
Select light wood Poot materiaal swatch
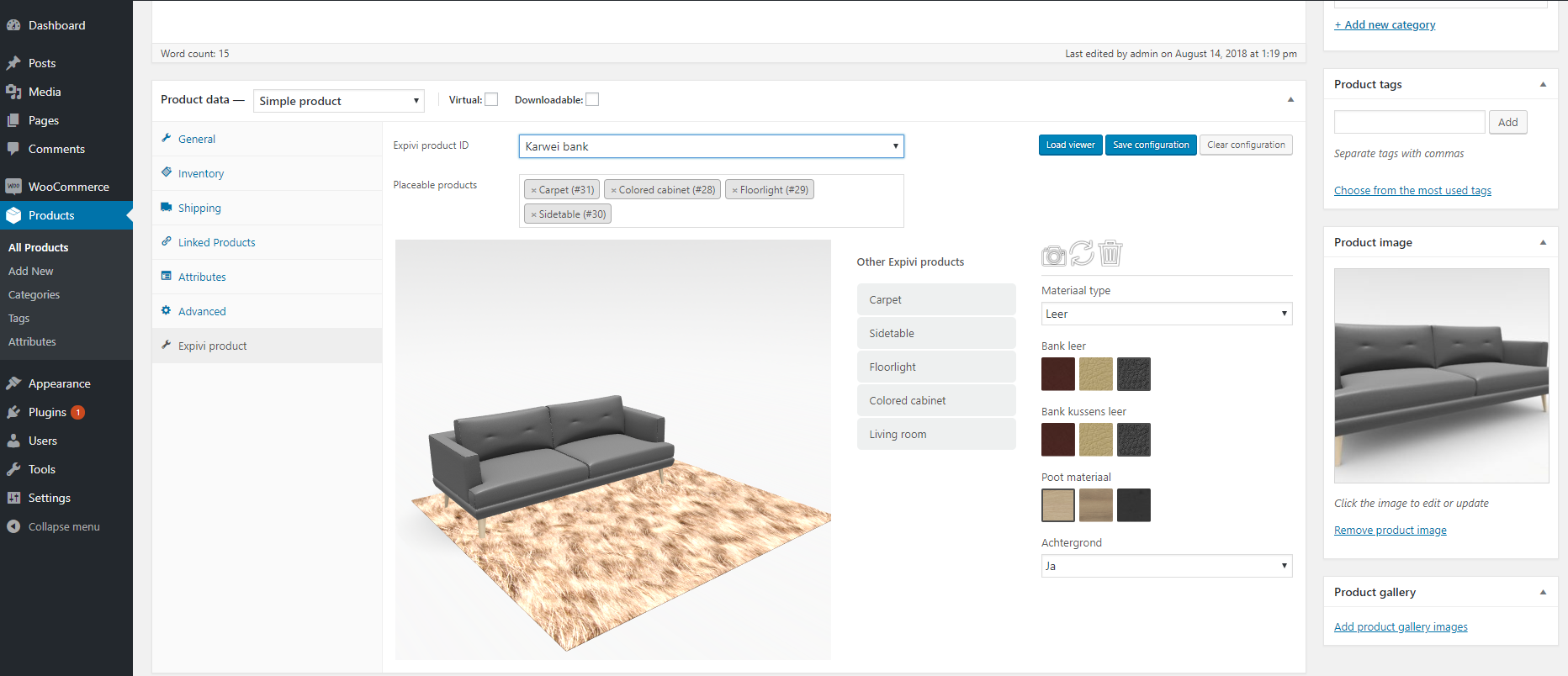coord(1058,505)
